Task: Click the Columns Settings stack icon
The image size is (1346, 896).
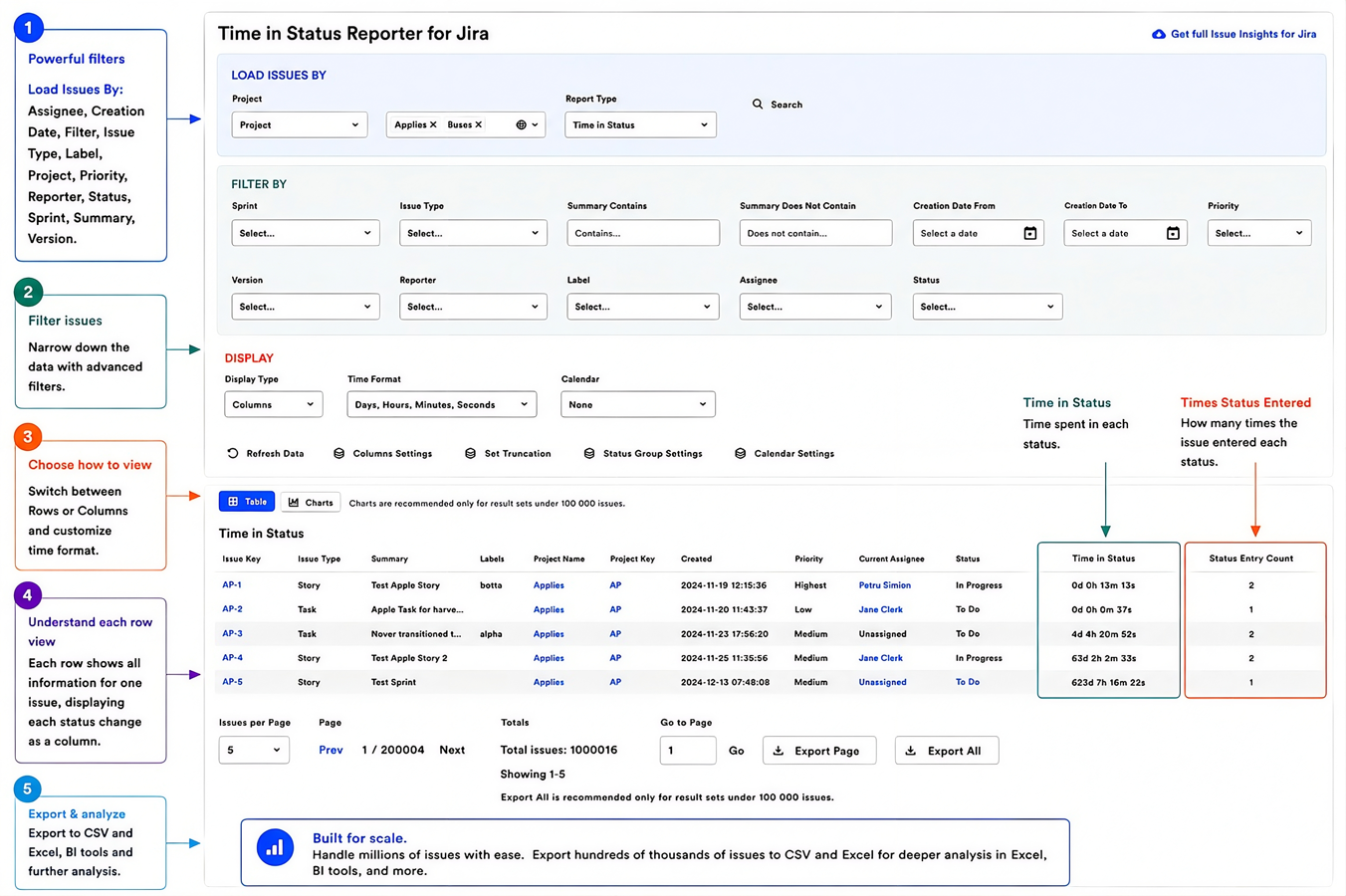Action: [339, 453]
